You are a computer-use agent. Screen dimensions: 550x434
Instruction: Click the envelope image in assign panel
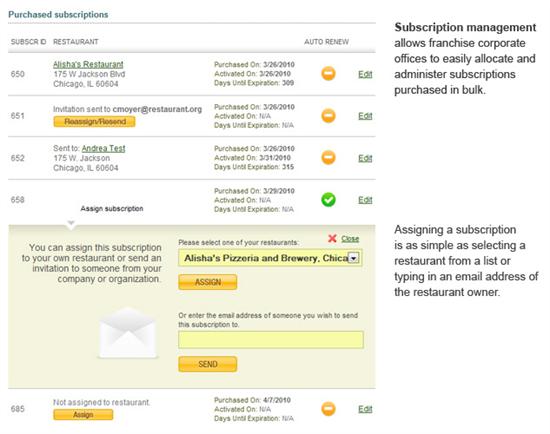coord(128,333)
